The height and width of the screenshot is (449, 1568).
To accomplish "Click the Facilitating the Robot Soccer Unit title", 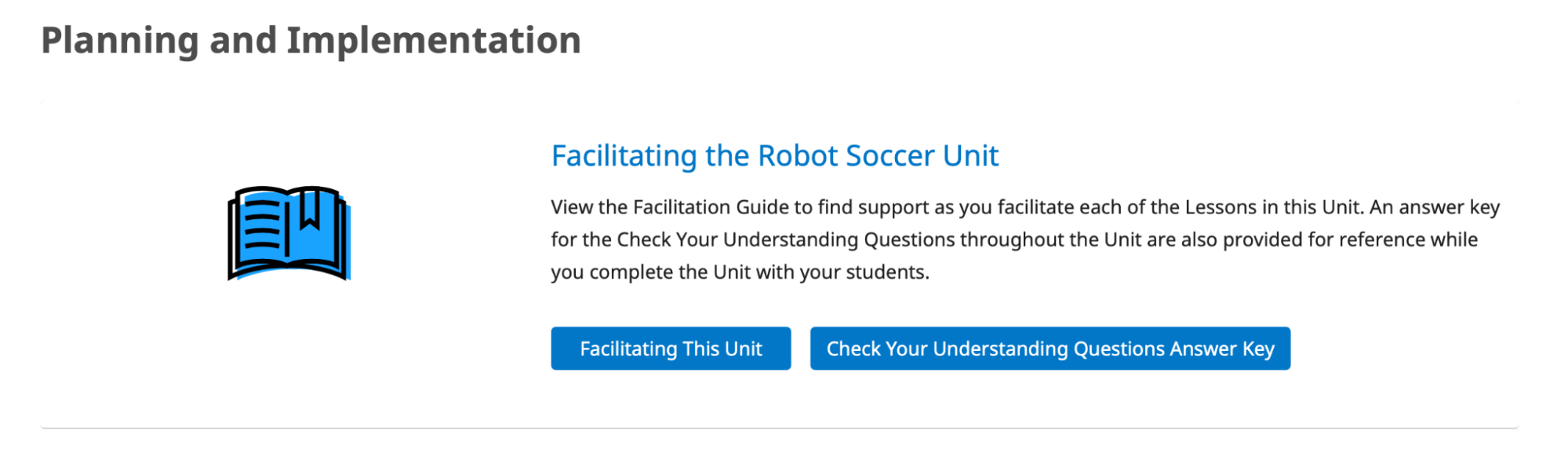I will point(774,156).
